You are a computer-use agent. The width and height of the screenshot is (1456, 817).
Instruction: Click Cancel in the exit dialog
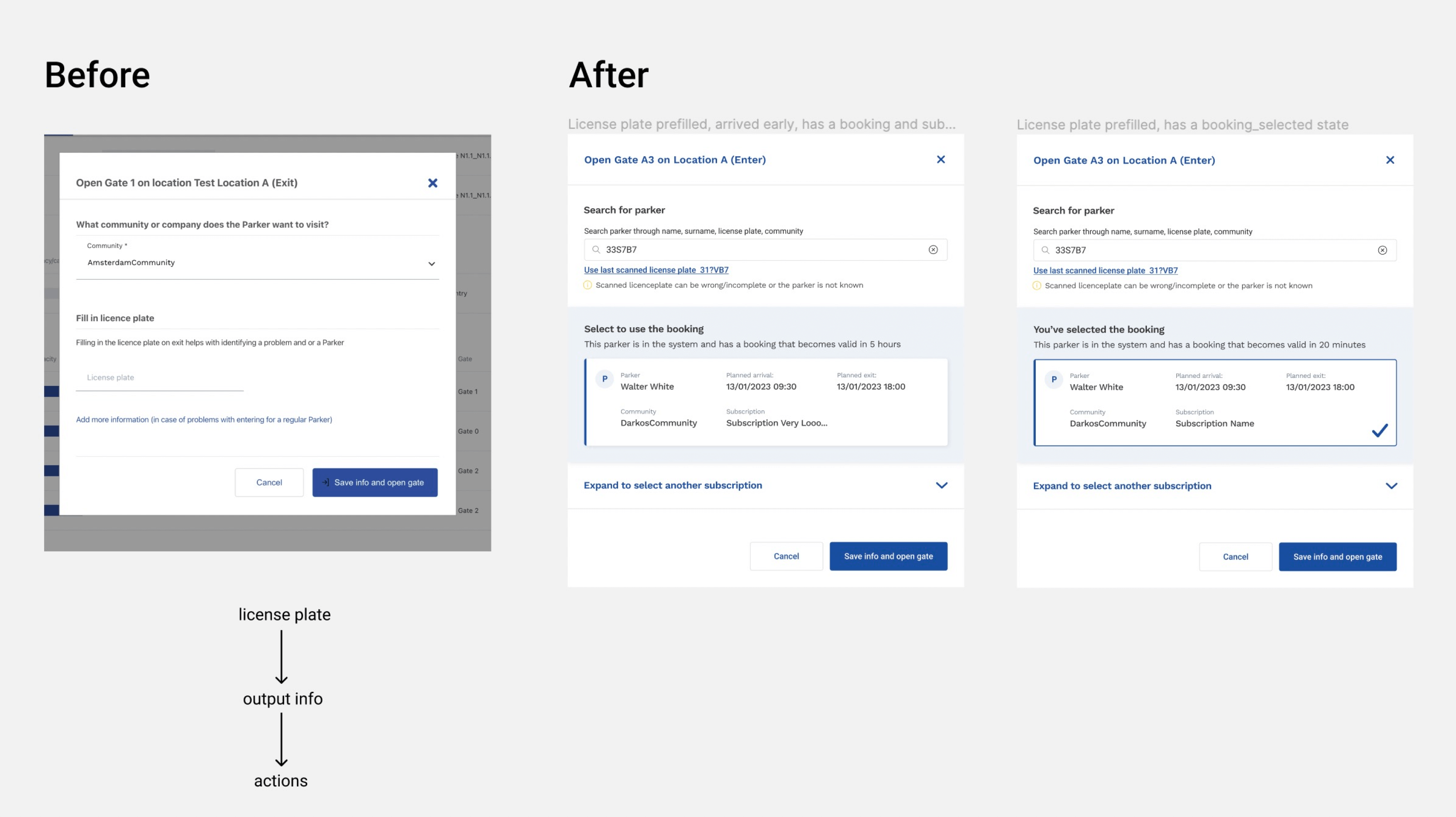(270, 482)
